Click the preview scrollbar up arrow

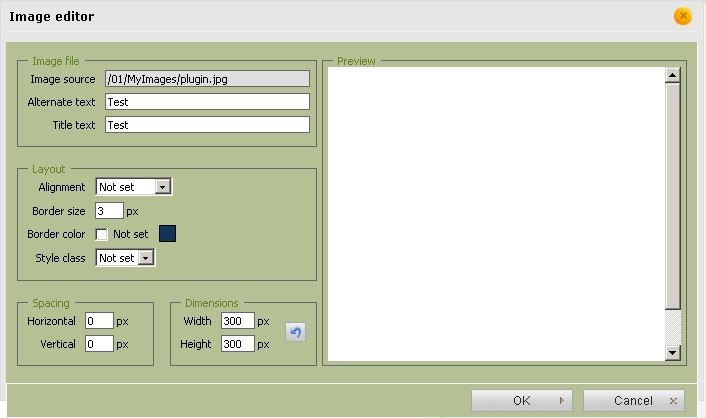coord(673,75)
